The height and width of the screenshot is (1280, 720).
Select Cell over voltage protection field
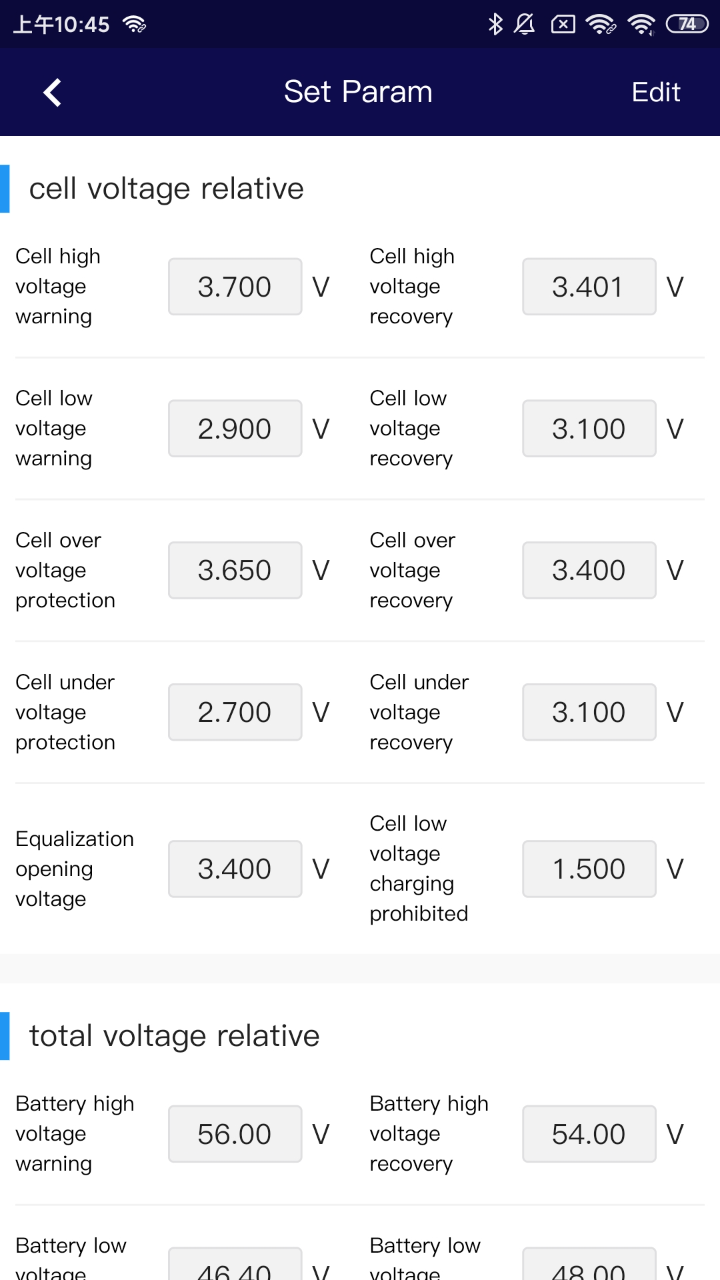pyautogui.click(x=235, y=571)
